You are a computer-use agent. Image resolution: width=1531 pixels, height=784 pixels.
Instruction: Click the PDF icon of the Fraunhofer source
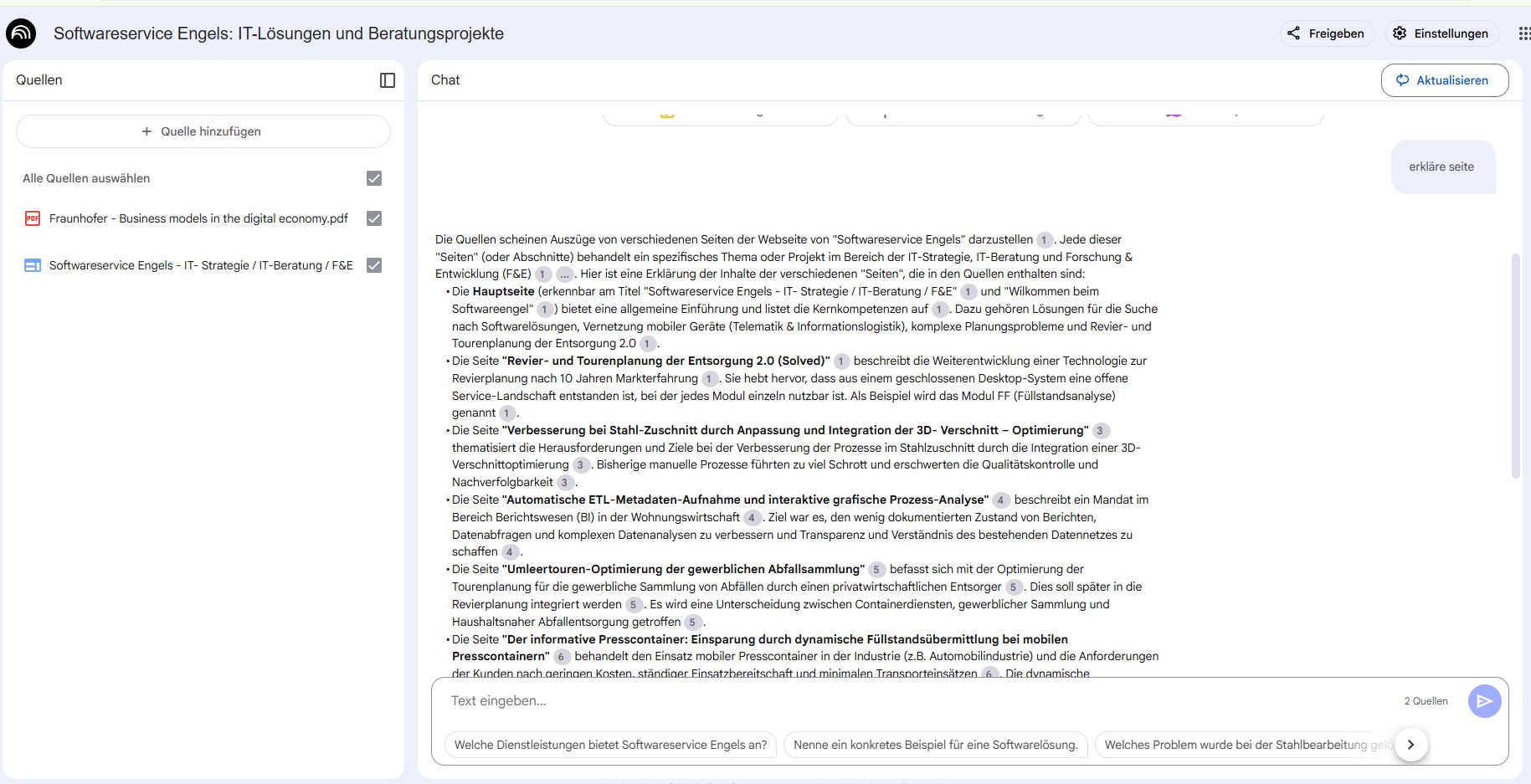click(33, 218)
